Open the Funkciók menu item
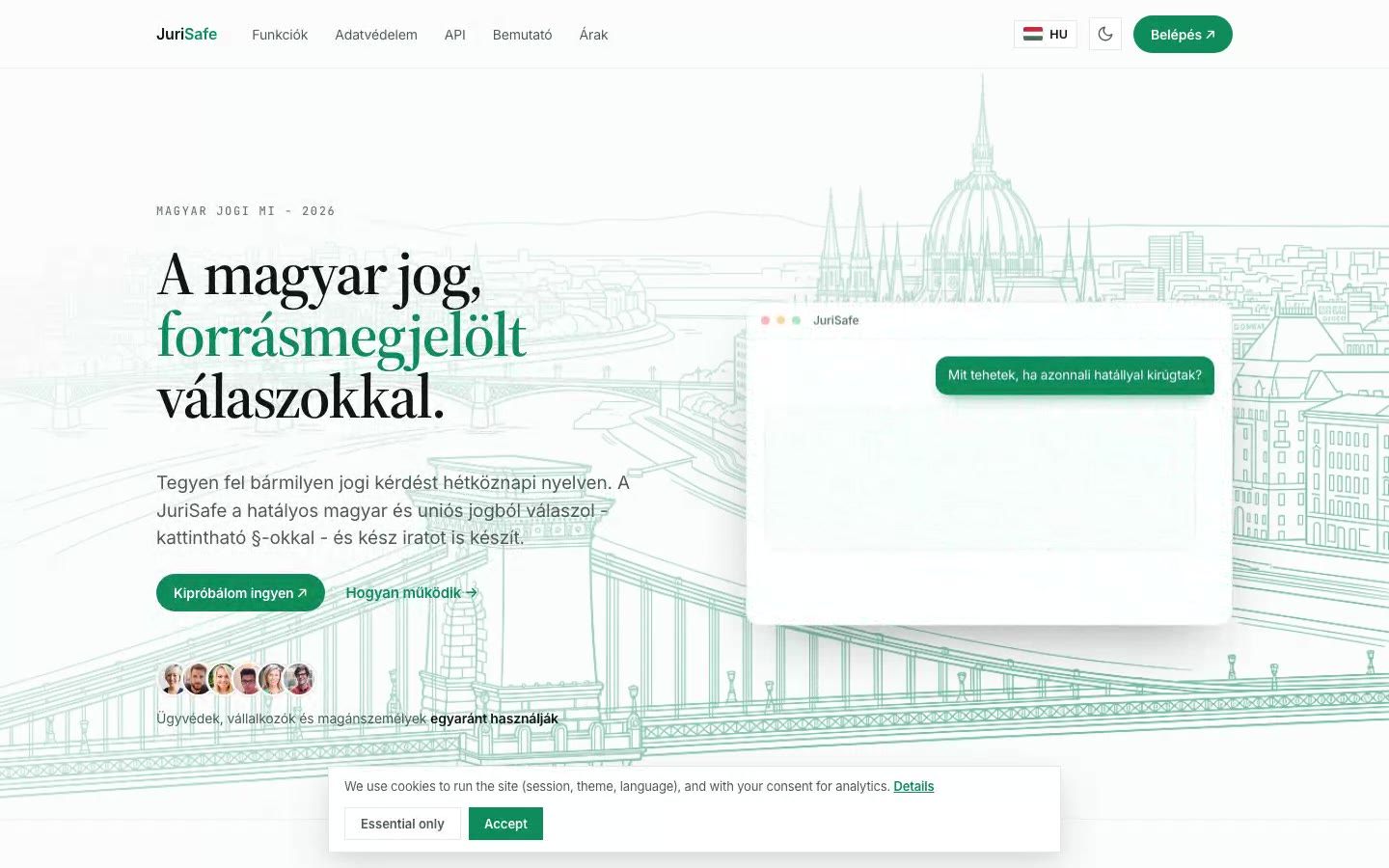The width and height of the screenshot is (1389, 868). 280,35
